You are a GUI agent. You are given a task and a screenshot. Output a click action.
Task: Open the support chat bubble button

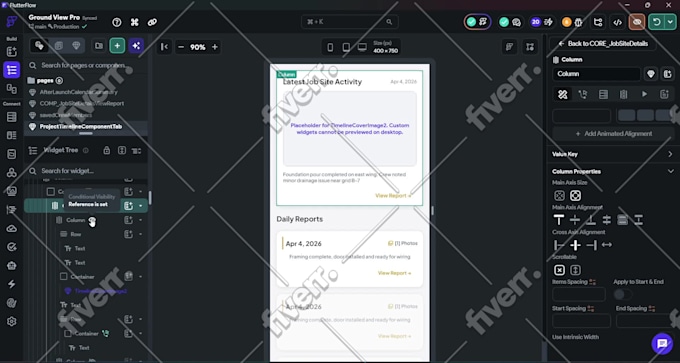point(662,344)
